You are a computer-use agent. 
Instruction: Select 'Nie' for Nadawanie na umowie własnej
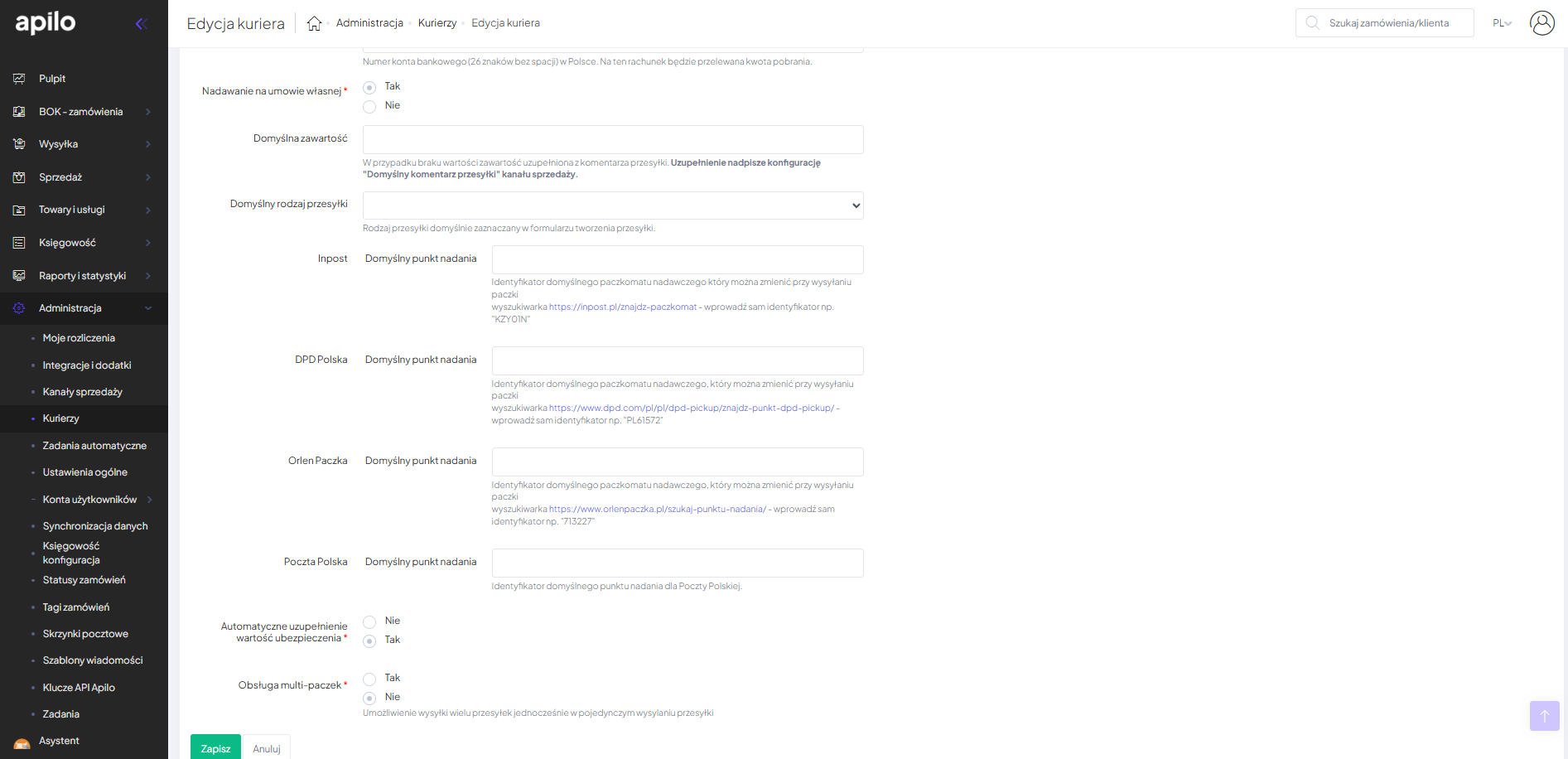tap(369, 106)
